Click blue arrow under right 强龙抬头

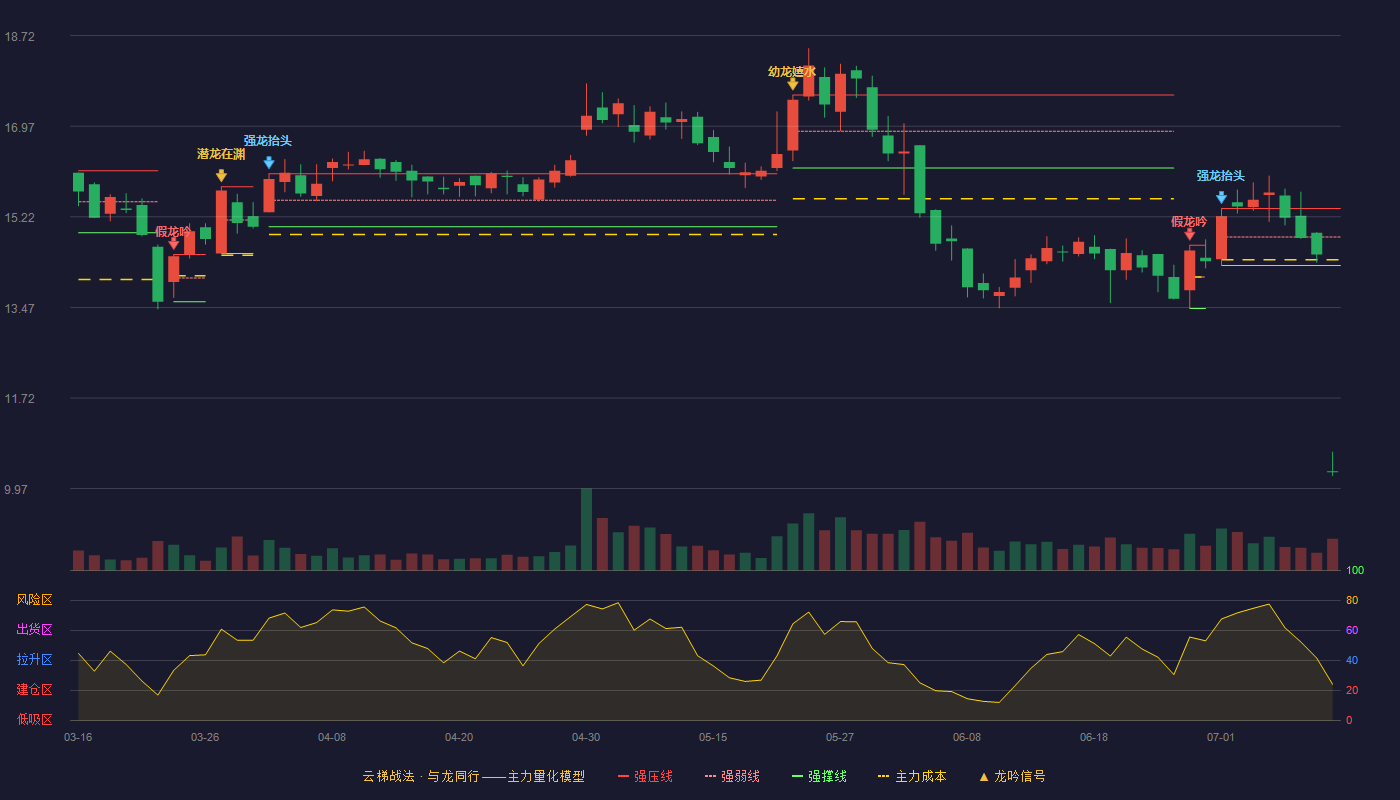(1222, 198)
